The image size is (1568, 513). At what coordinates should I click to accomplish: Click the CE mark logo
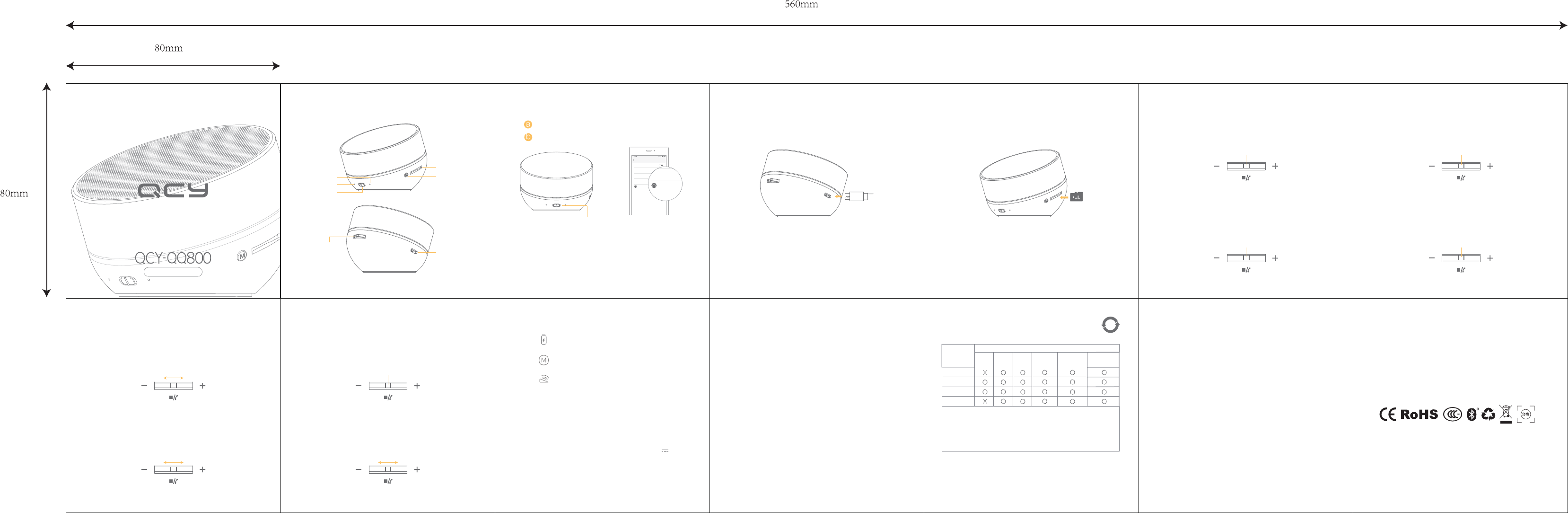pos(1387,414)
